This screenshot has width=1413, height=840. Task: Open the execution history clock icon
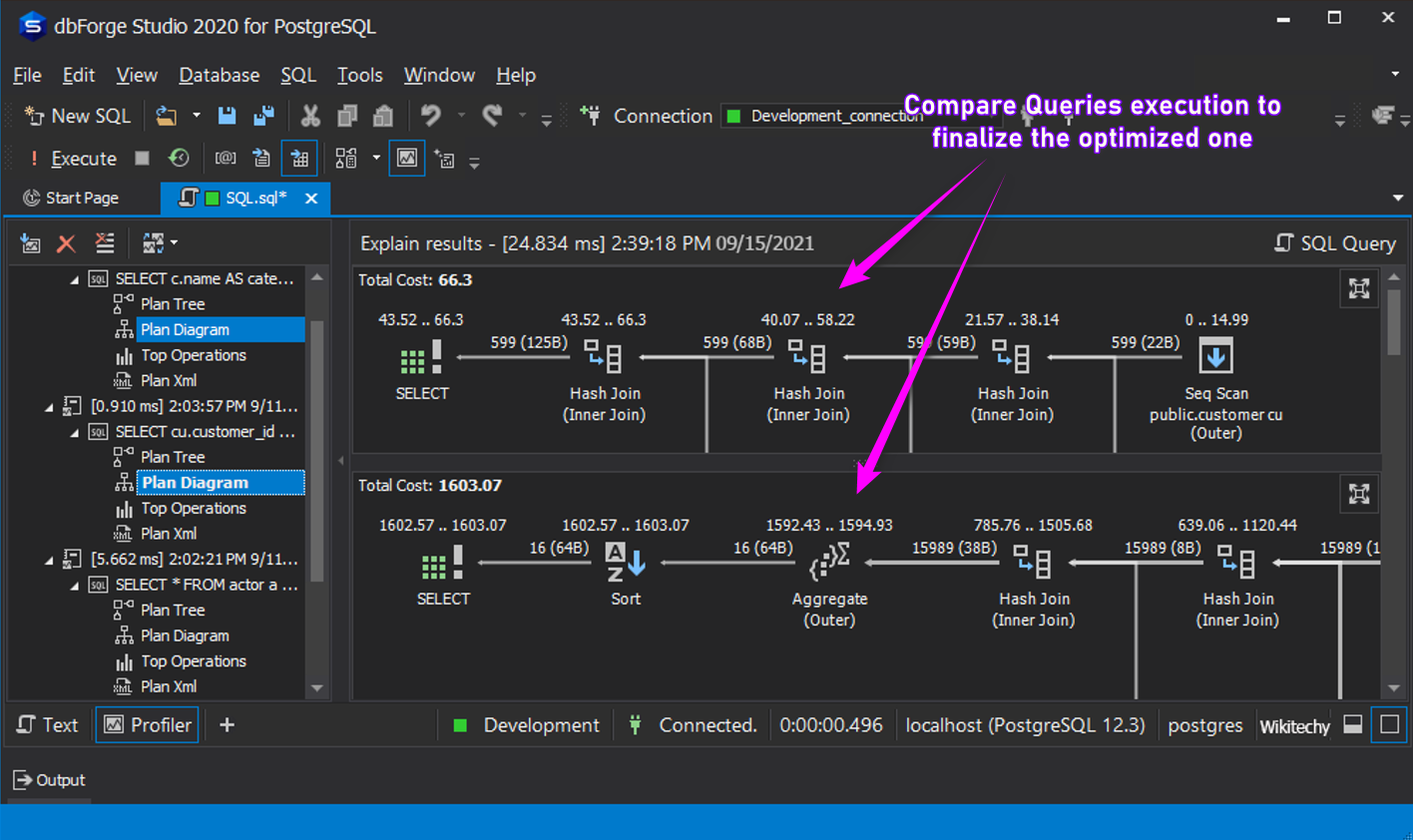point(179,158)
